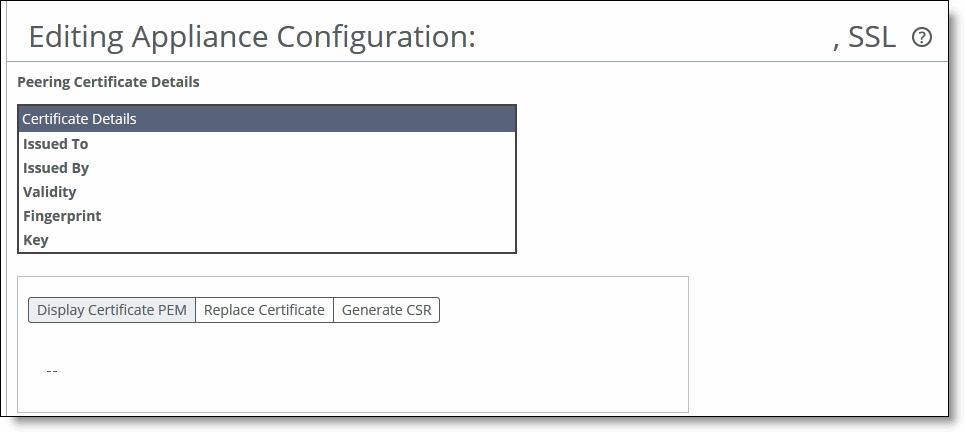Open the Replace Certificate tab

(x=264, y=310)
